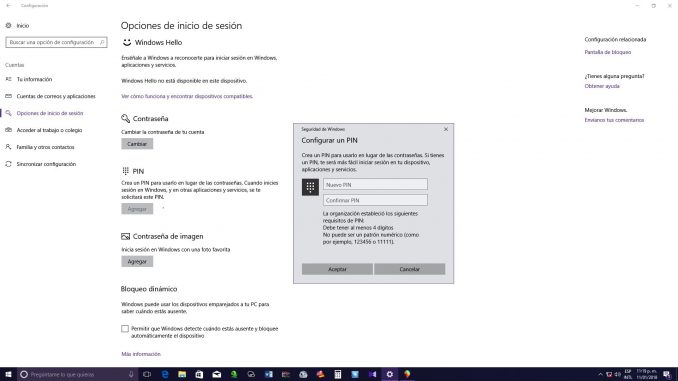Click the ESP input language indicator
The image size is (678, 381).
click(x=628, y=374)
